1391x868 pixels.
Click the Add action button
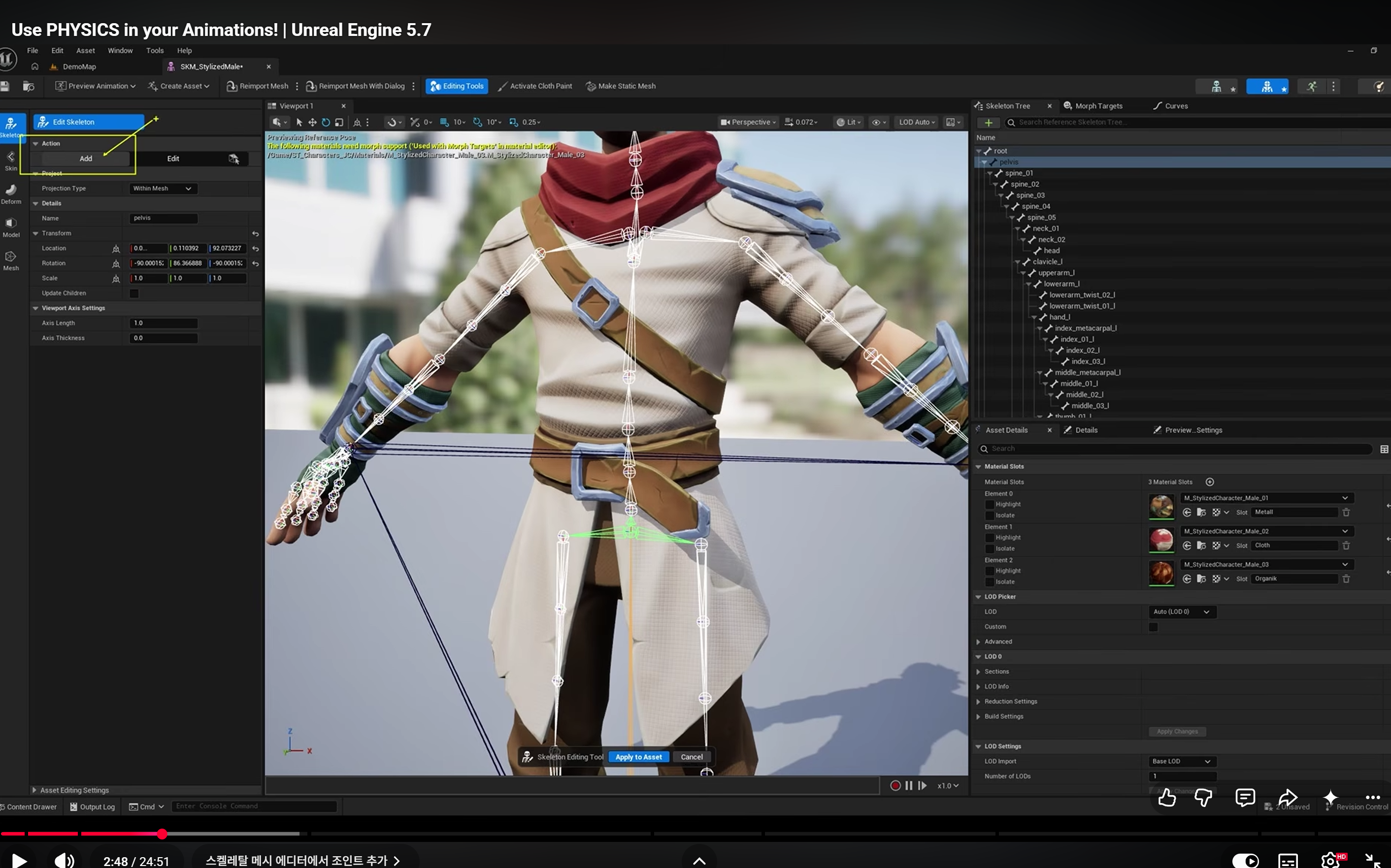86,159
